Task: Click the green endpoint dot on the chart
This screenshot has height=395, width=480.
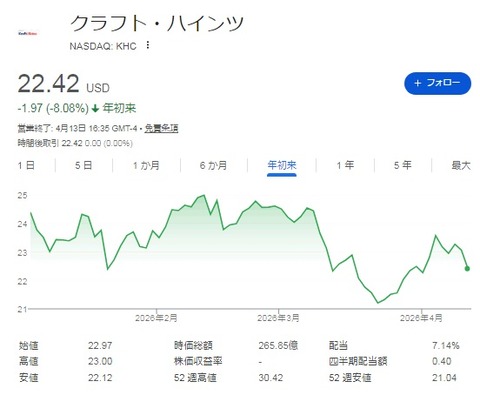Action: pos(467,268)
